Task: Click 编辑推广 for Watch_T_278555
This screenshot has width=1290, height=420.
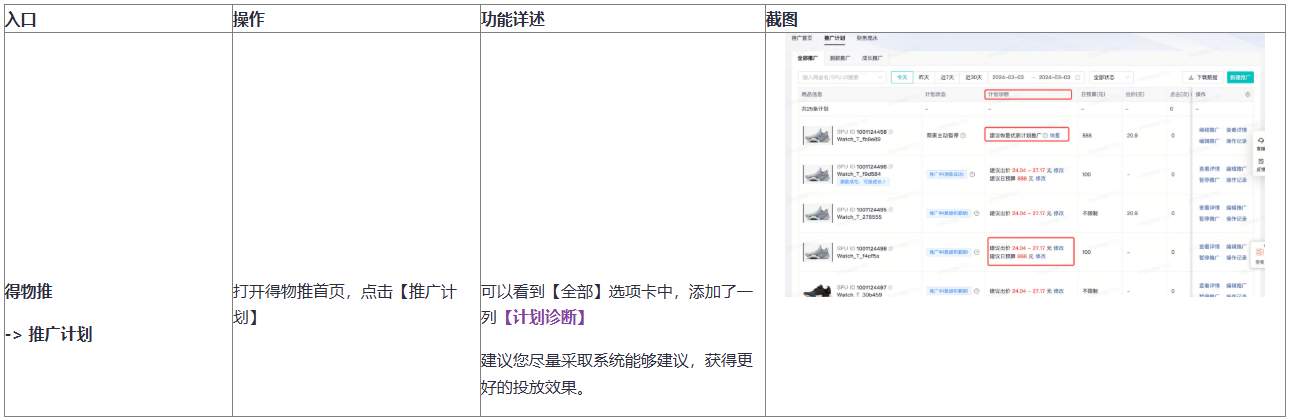Action: [1237, 208]
